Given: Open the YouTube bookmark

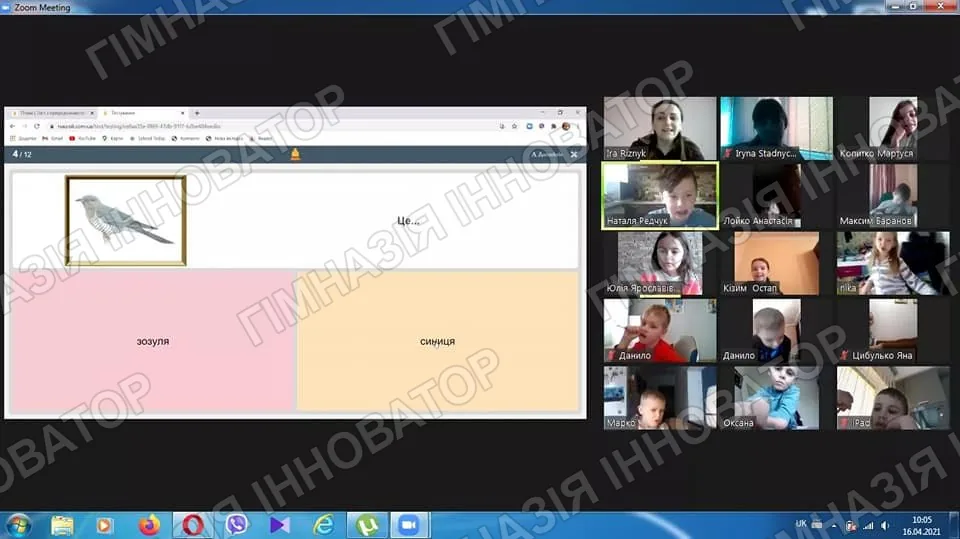Looking at the screenshot, I should pos(83,138).
